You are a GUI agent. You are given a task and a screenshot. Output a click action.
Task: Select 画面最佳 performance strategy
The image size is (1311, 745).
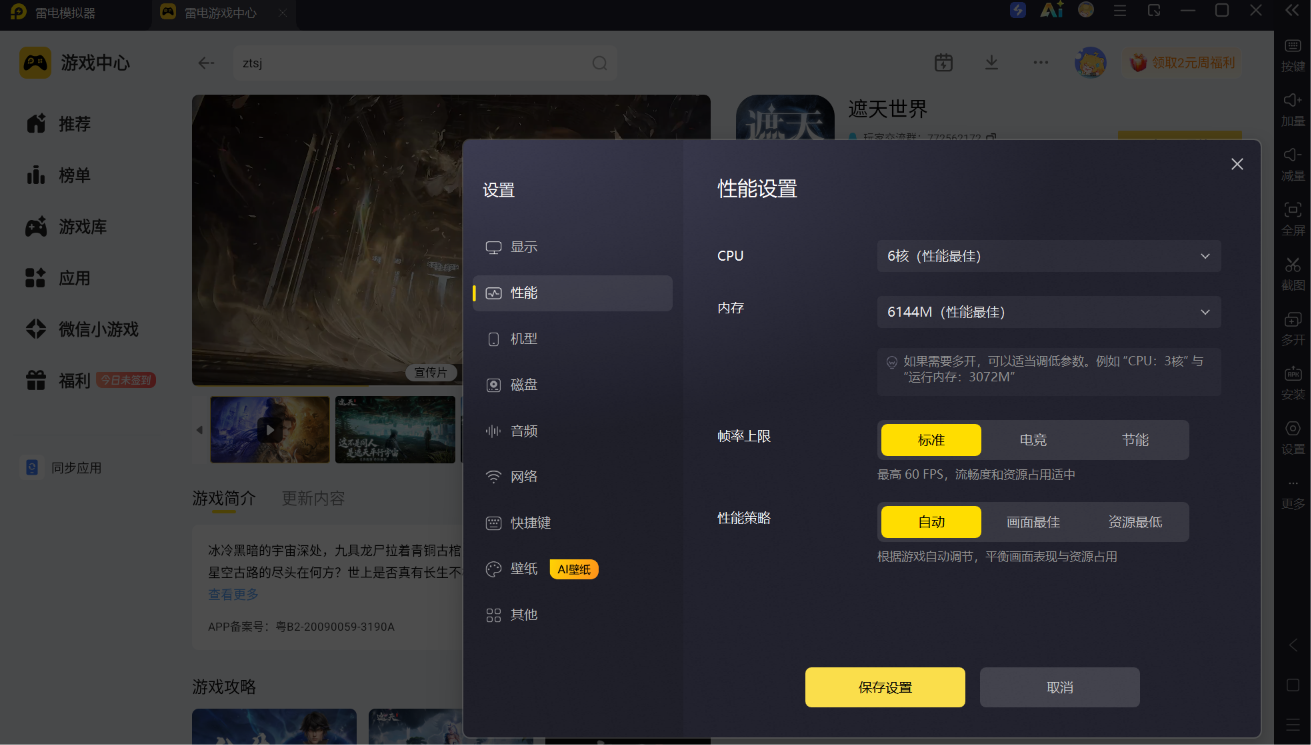(x=1033, y=522)
